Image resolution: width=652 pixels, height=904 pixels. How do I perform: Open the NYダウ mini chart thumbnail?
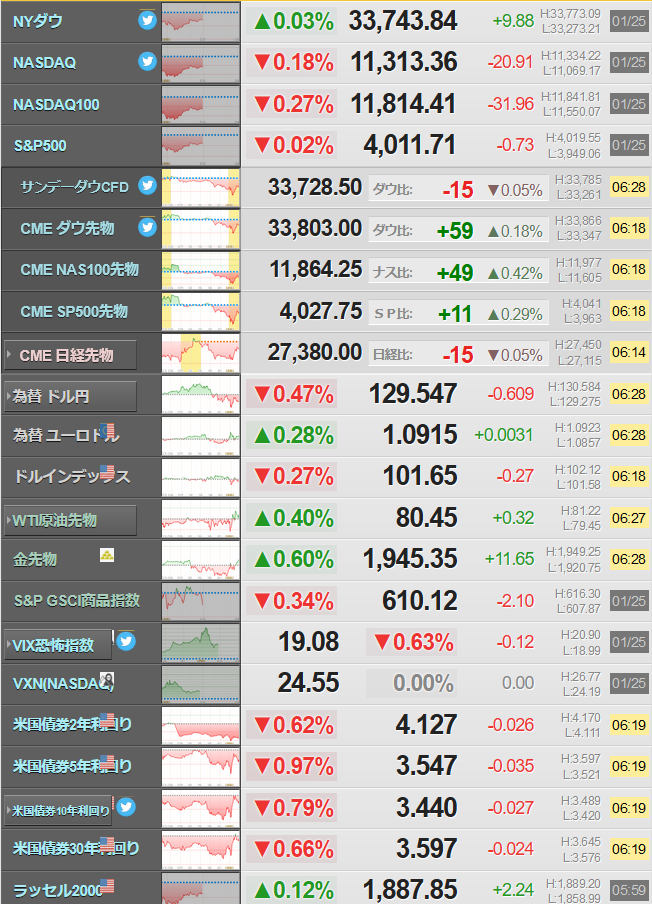[201, 22]
